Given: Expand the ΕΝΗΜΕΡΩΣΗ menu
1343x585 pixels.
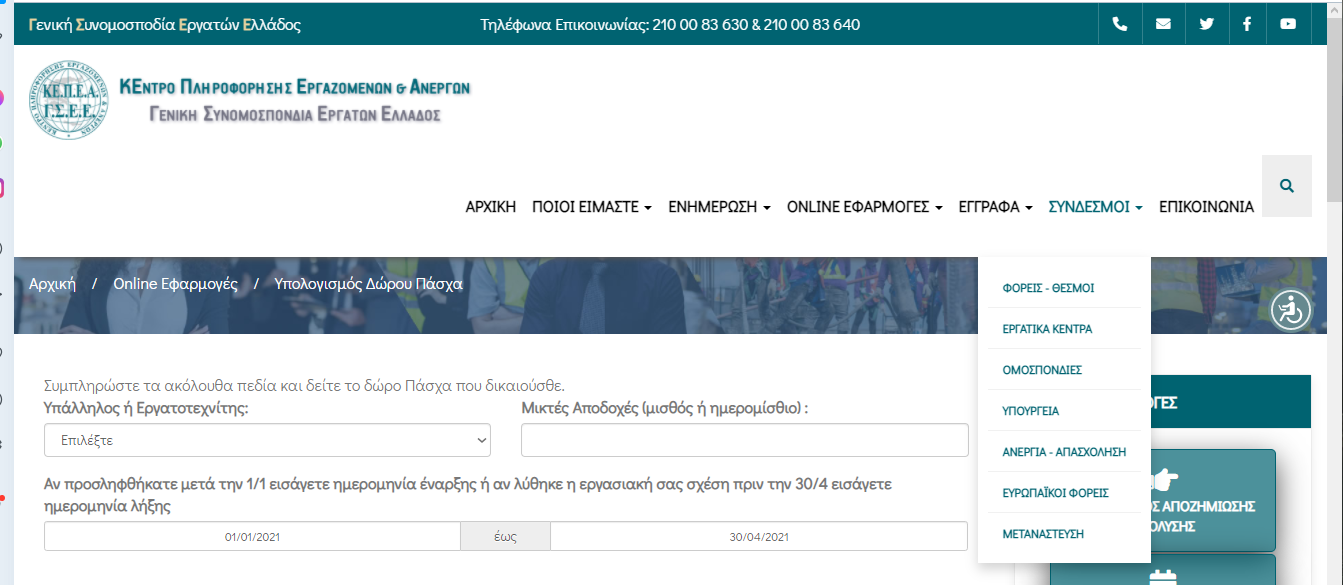Looking at the screenshot, I should [719, 207].
